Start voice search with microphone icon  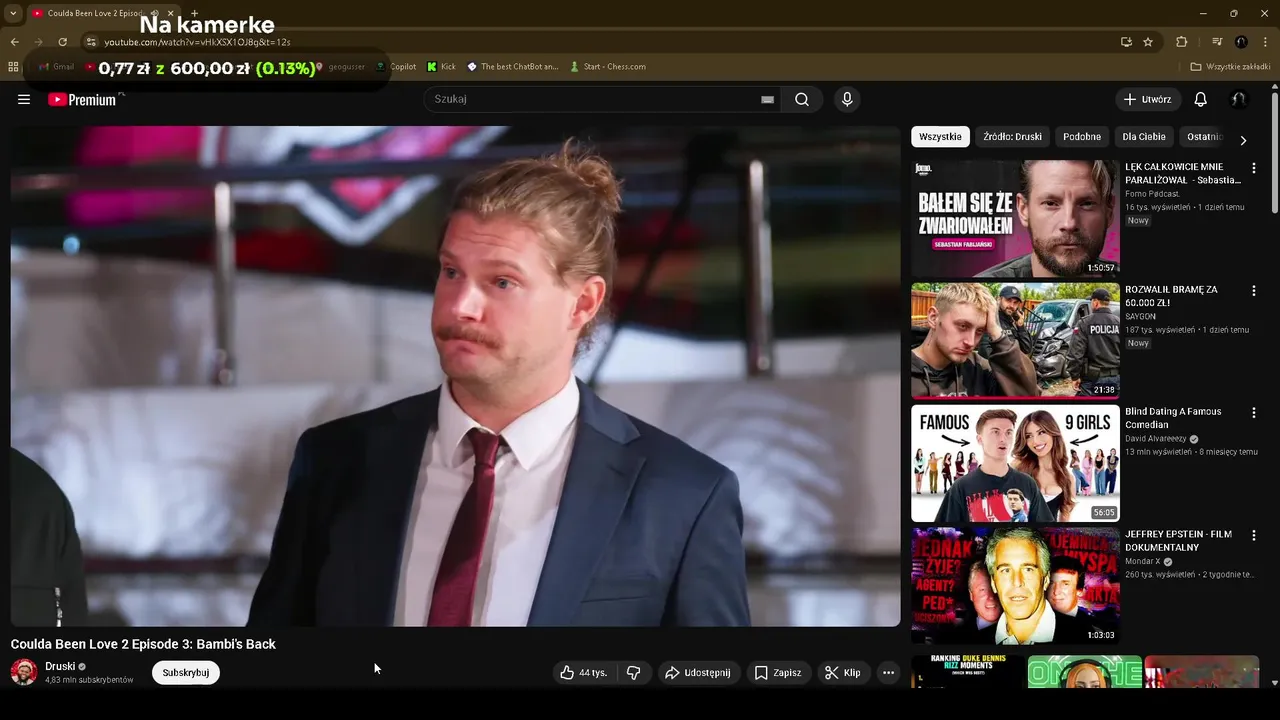click(x=847, y=99)
